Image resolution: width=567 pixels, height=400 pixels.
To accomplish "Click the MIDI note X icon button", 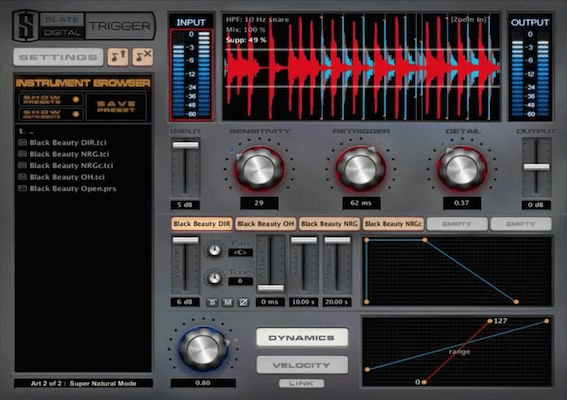I will (x=142, y=57).
